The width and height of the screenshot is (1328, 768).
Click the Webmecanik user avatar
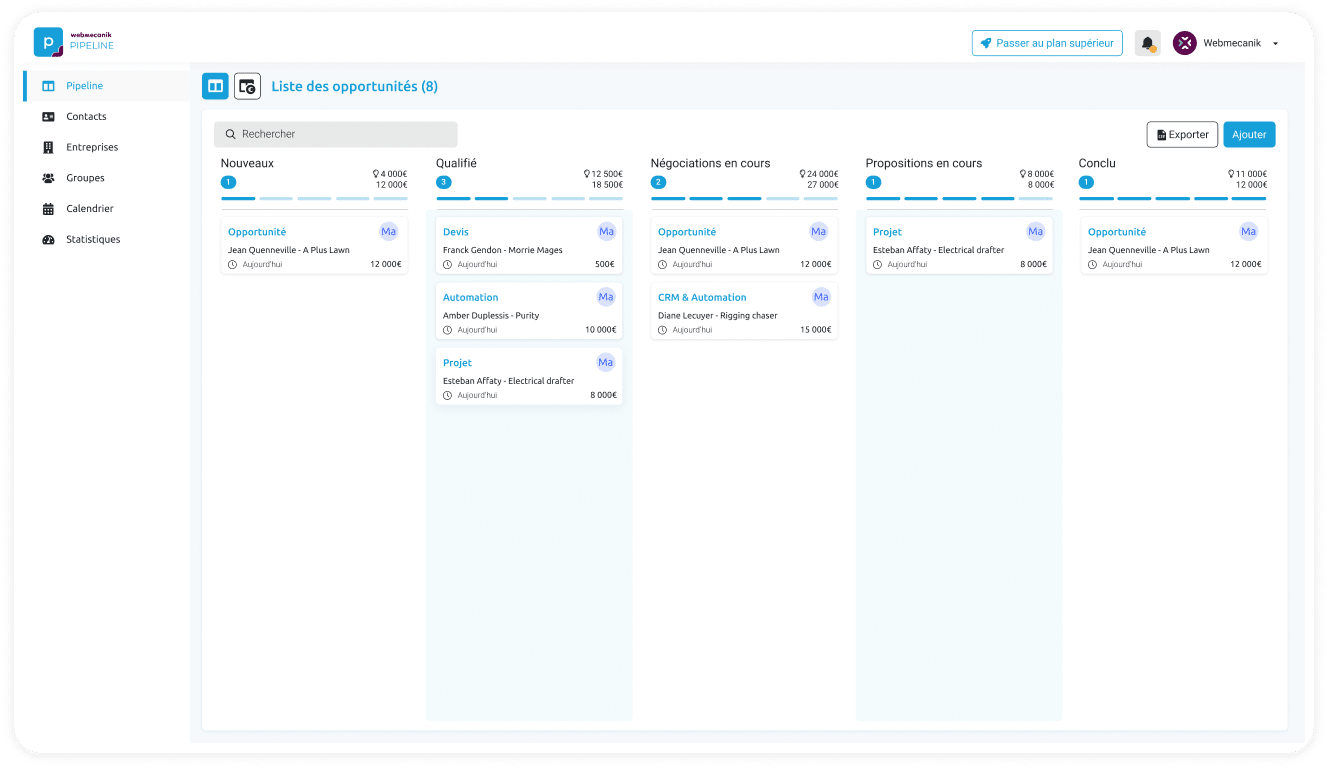tap(1184, 43)
